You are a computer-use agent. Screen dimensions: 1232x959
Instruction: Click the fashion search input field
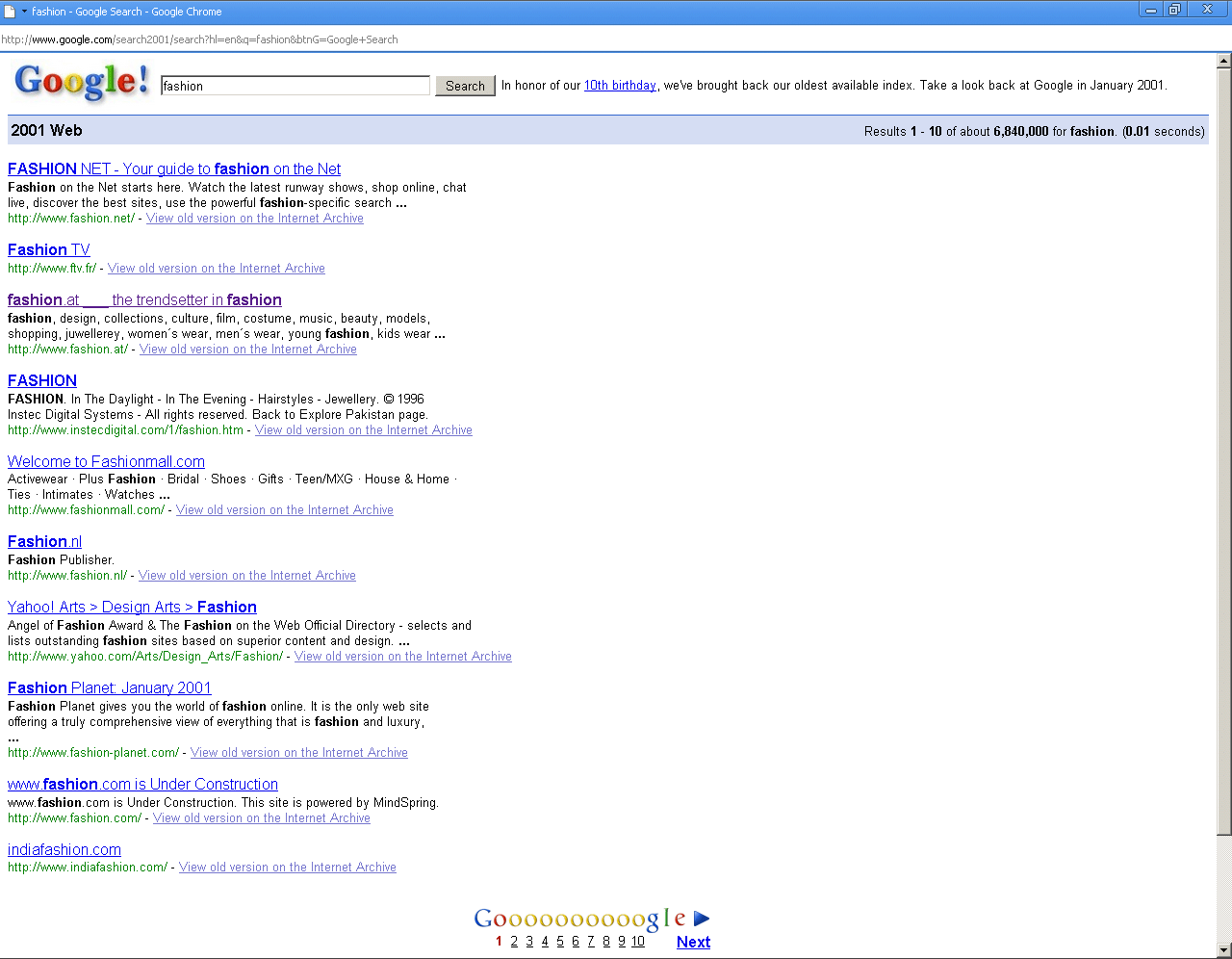[x=295, y=86]
